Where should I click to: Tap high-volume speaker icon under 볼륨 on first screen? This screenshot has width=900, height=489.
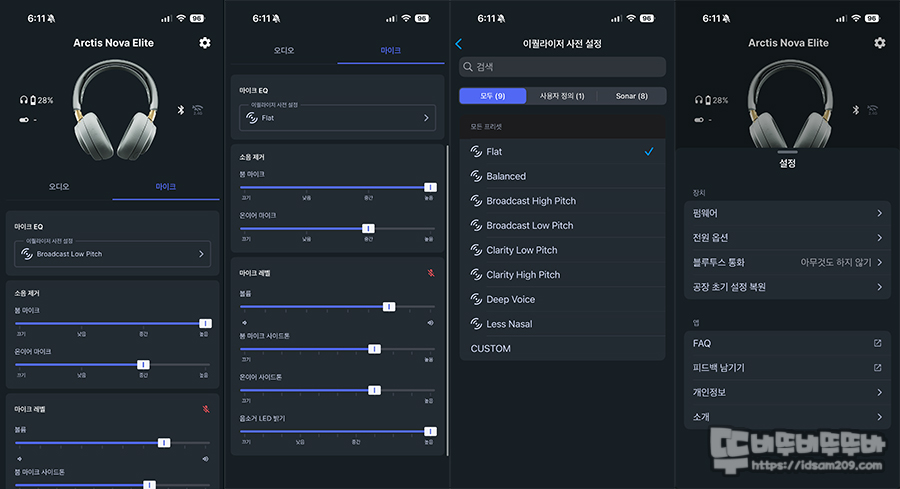coord(205,459)
